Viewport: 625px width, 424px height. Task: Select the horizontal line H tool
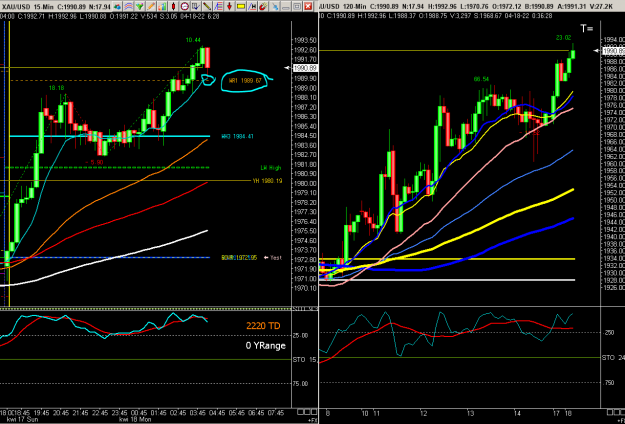pyautogui.click(x=252, y=6)
